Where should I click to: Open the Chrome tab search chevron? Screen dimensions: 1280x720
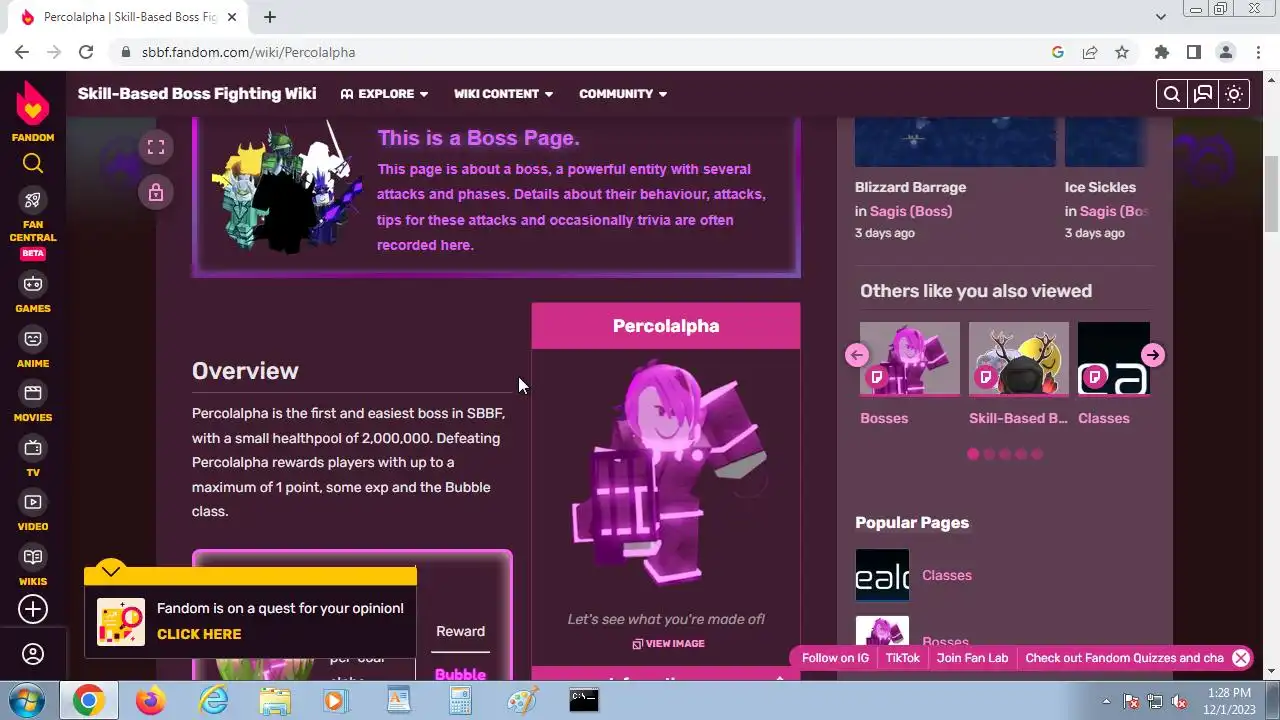(1160, 17)
